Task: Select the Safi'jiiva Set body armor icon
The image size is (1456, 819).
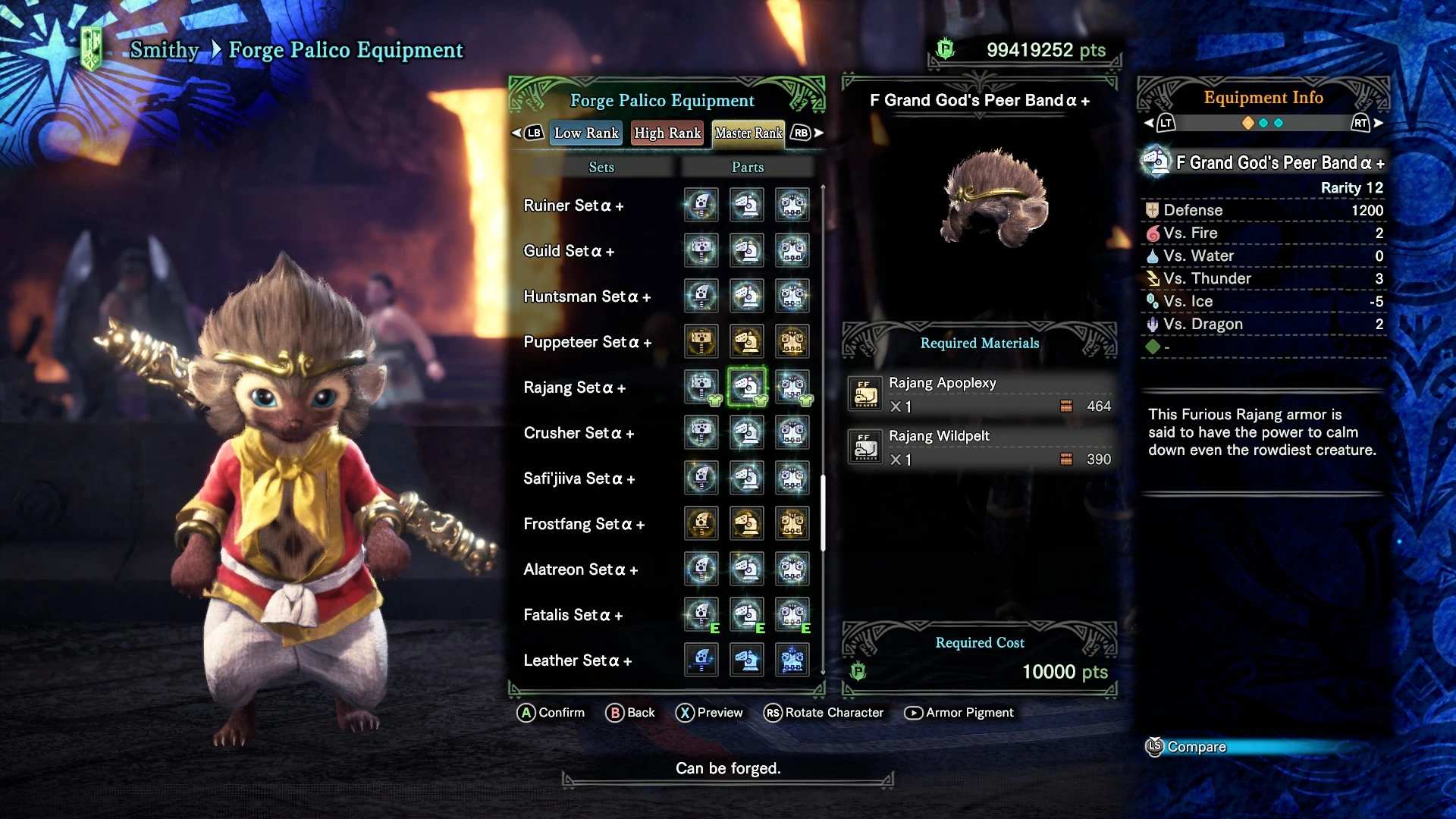Action: point(792,479)
